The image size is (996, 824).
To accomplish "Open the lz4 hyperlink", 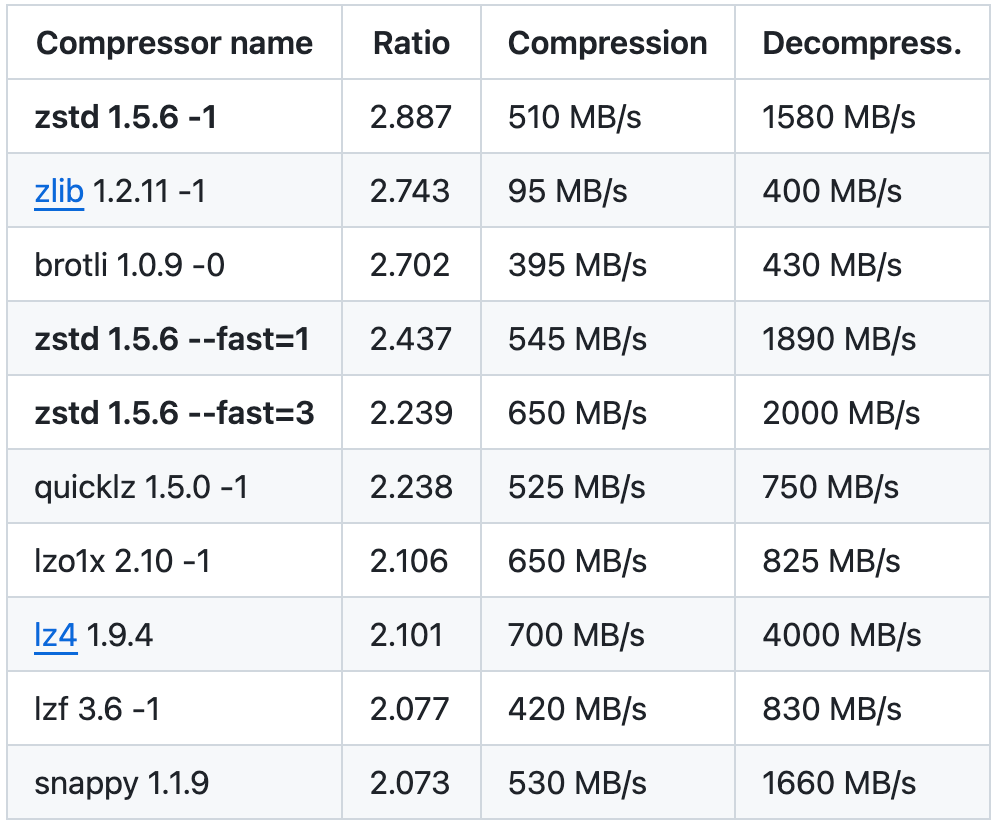I will pos(56,634).
